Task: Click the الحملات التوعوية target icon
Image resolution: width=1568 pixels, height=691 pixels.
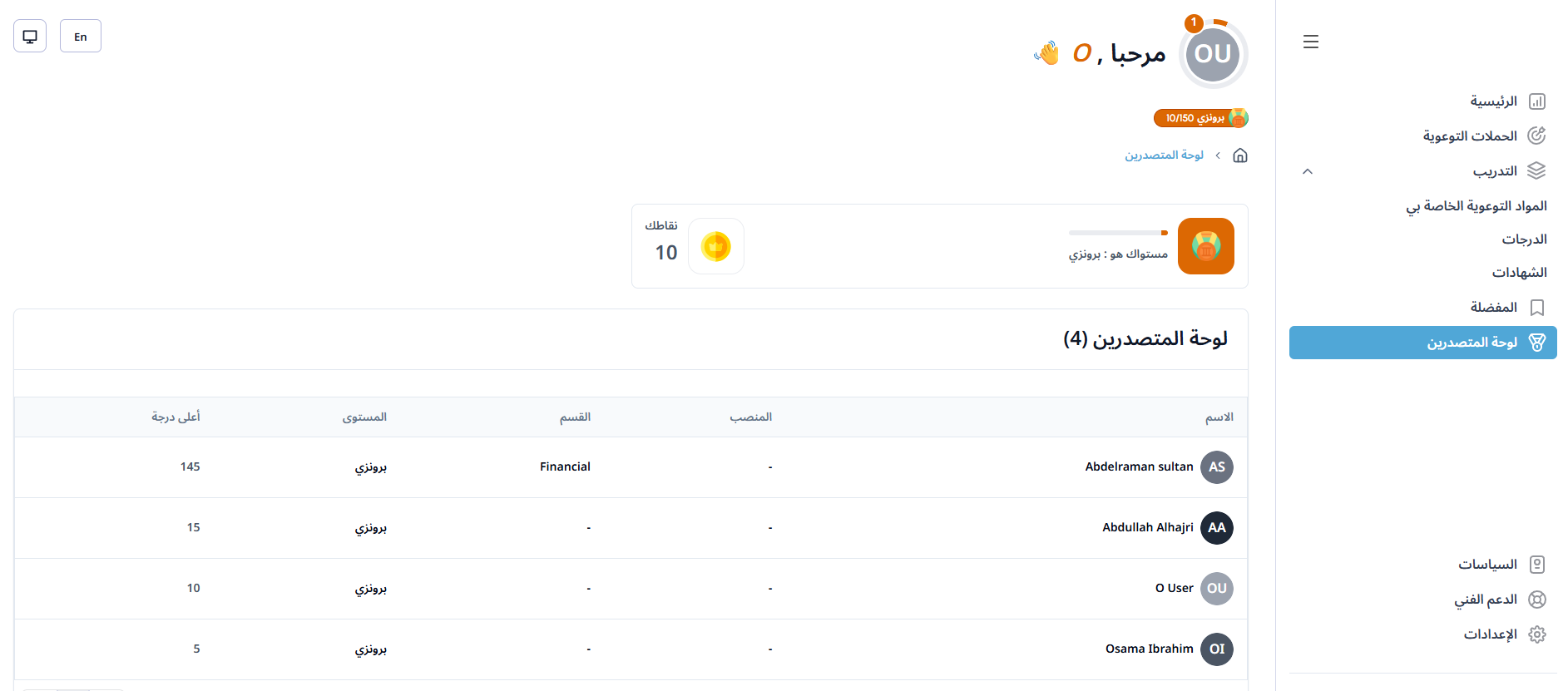Action: (1537, 136)
